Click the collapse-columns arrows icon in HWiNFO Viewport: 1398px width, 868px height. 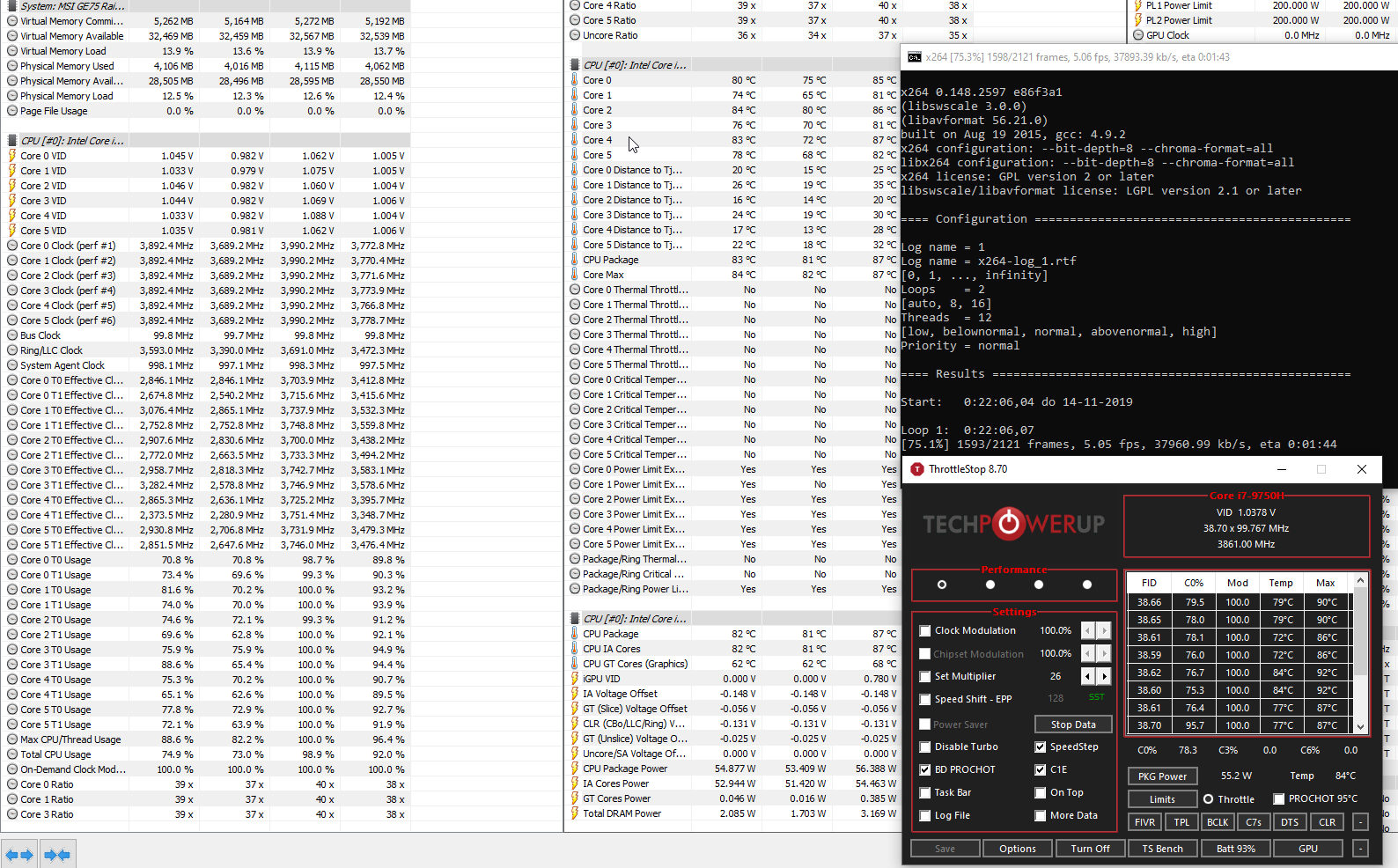pyautogui.click(x=57, y=855)
